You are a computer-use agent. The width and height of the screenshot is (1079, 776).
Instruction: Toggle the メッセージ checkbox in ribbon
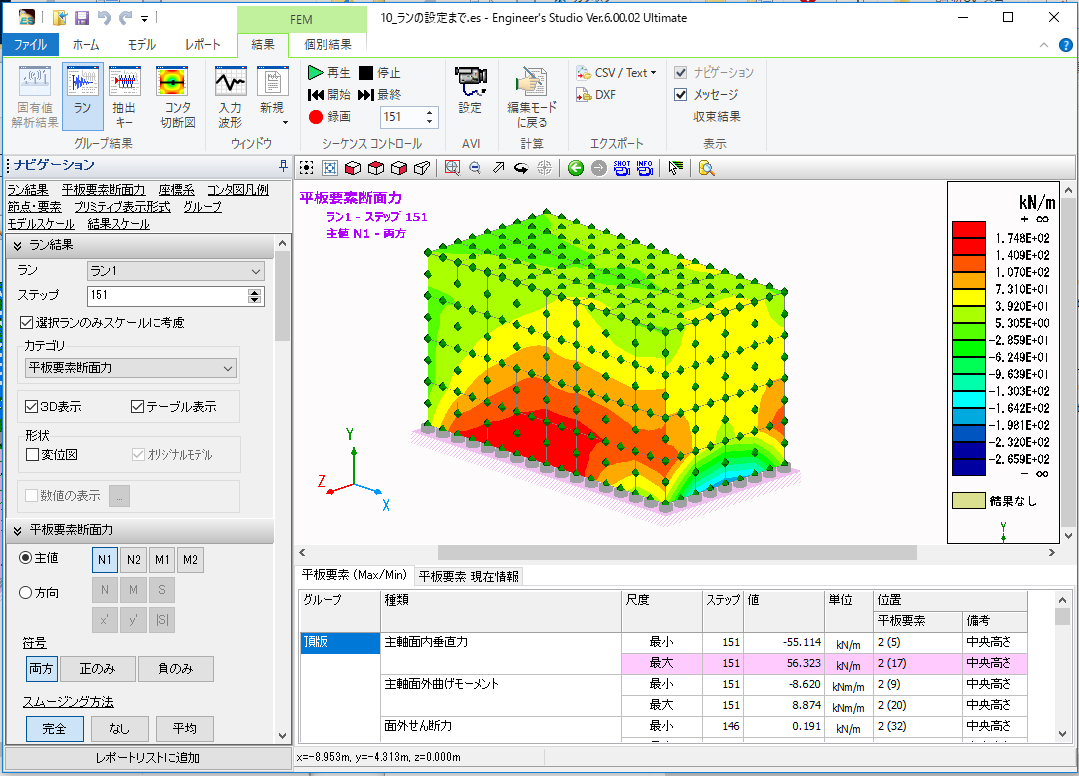681,94
